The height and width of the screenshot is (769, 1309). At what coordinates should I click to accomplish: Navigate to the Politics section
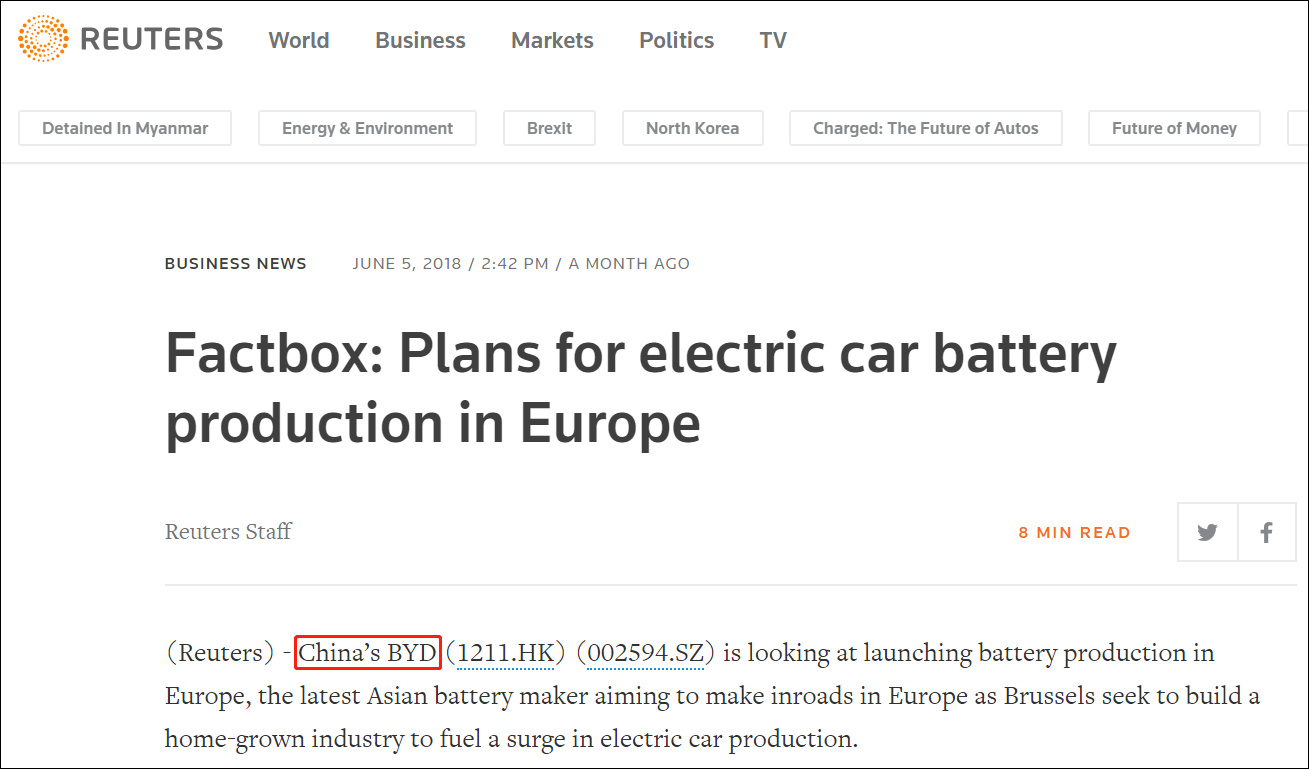[677, 41]
